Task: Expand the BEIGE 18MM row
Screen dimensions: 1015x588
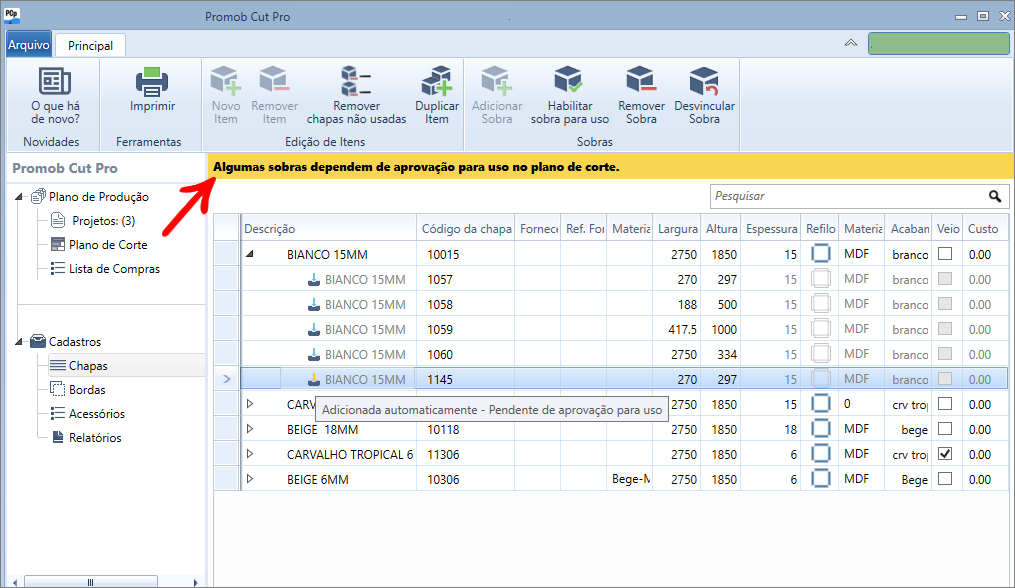Action: pyautogui.click(x=250, y=429)
